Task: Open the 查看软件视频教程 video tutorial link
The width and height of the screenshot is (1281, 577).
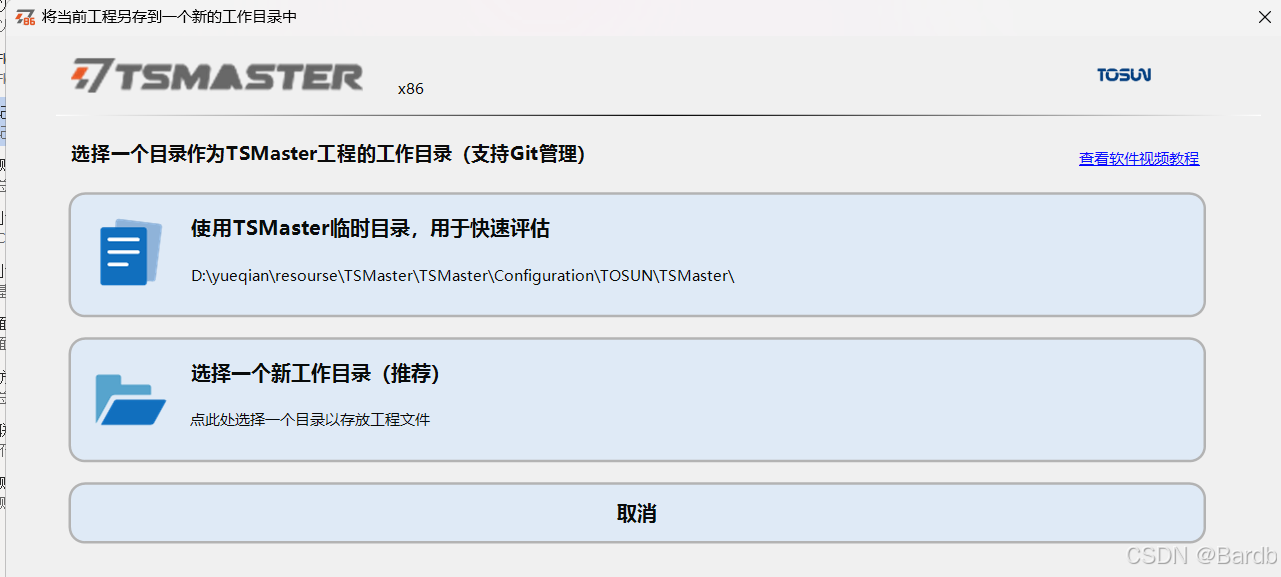Action: tap(1139, 158)
